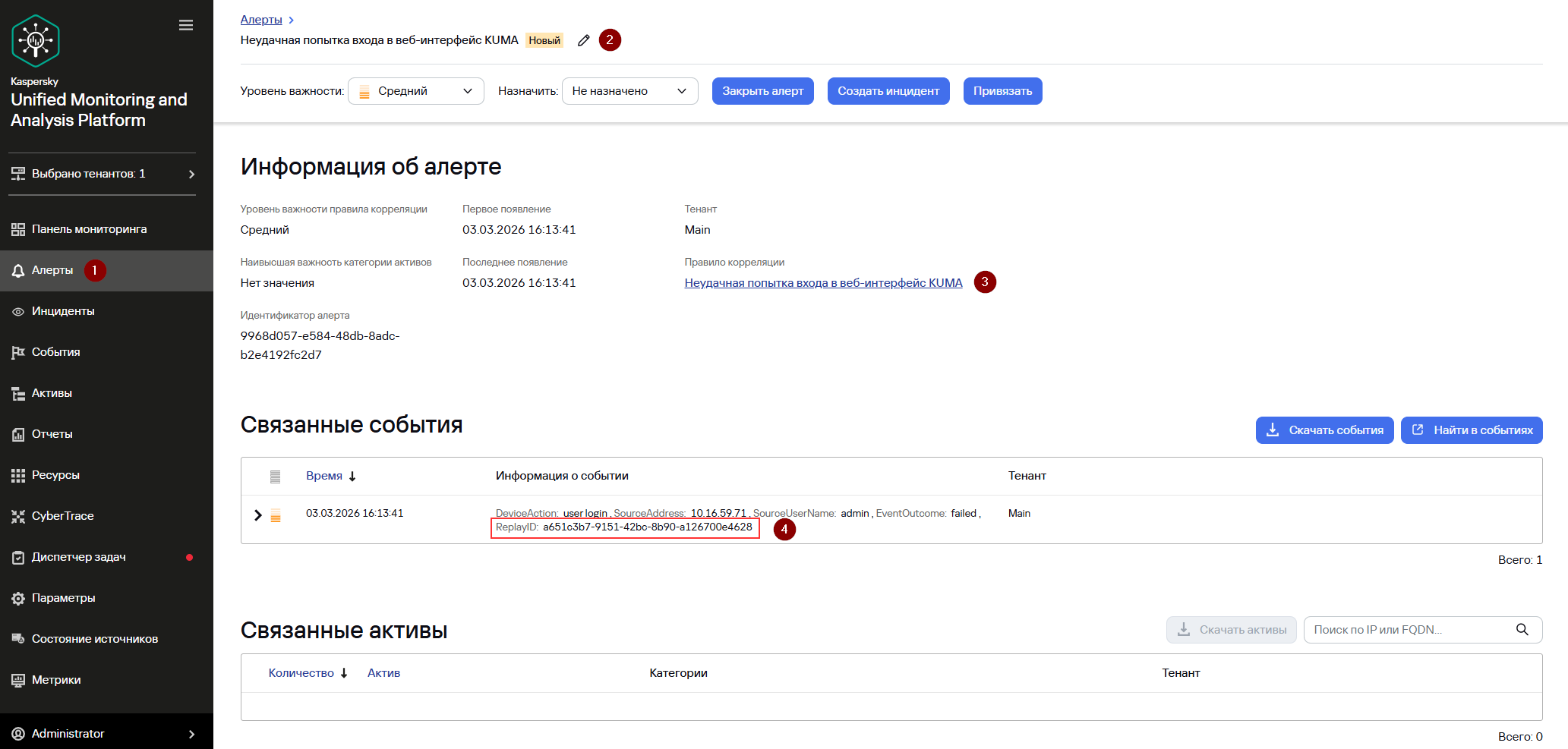
Task: Go to Алерты in the sidebar
Action: (106, 271)
